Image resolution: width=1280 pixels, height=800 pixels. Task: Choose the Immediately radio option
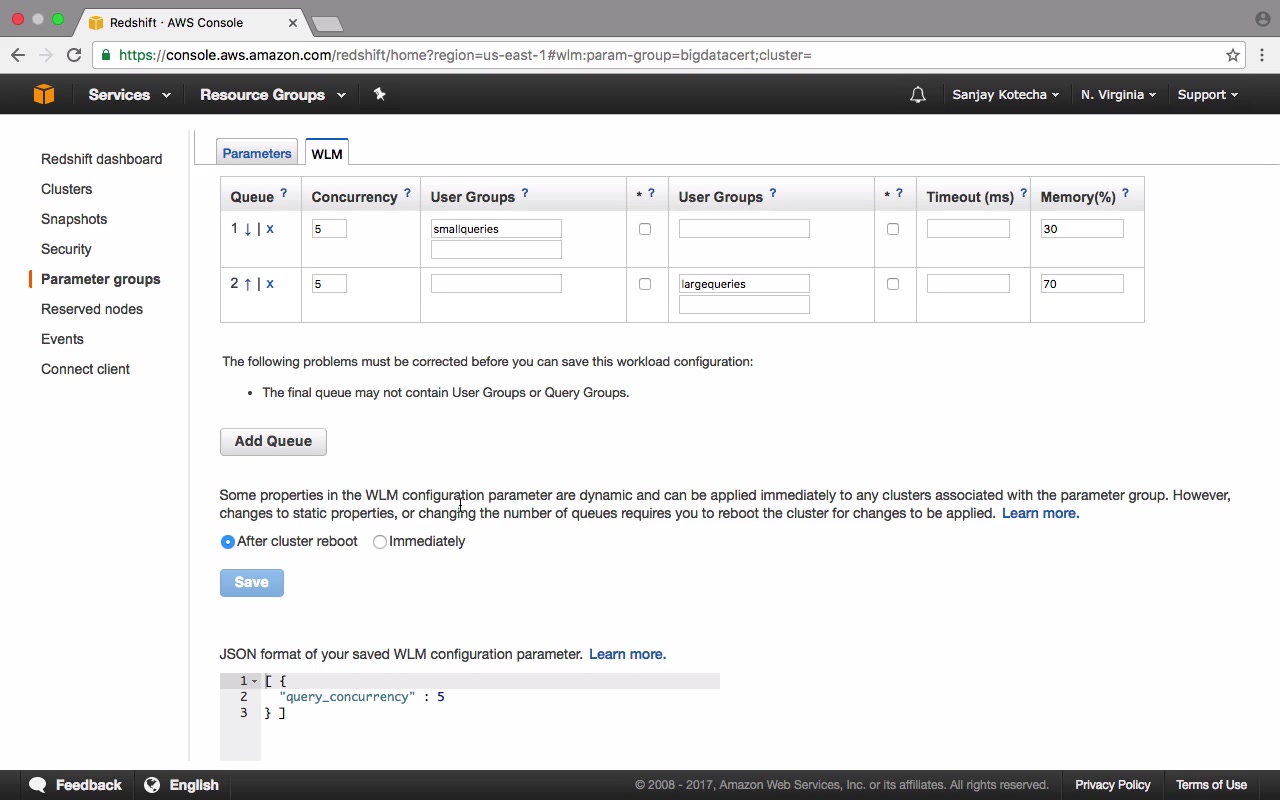click(380, 542)
